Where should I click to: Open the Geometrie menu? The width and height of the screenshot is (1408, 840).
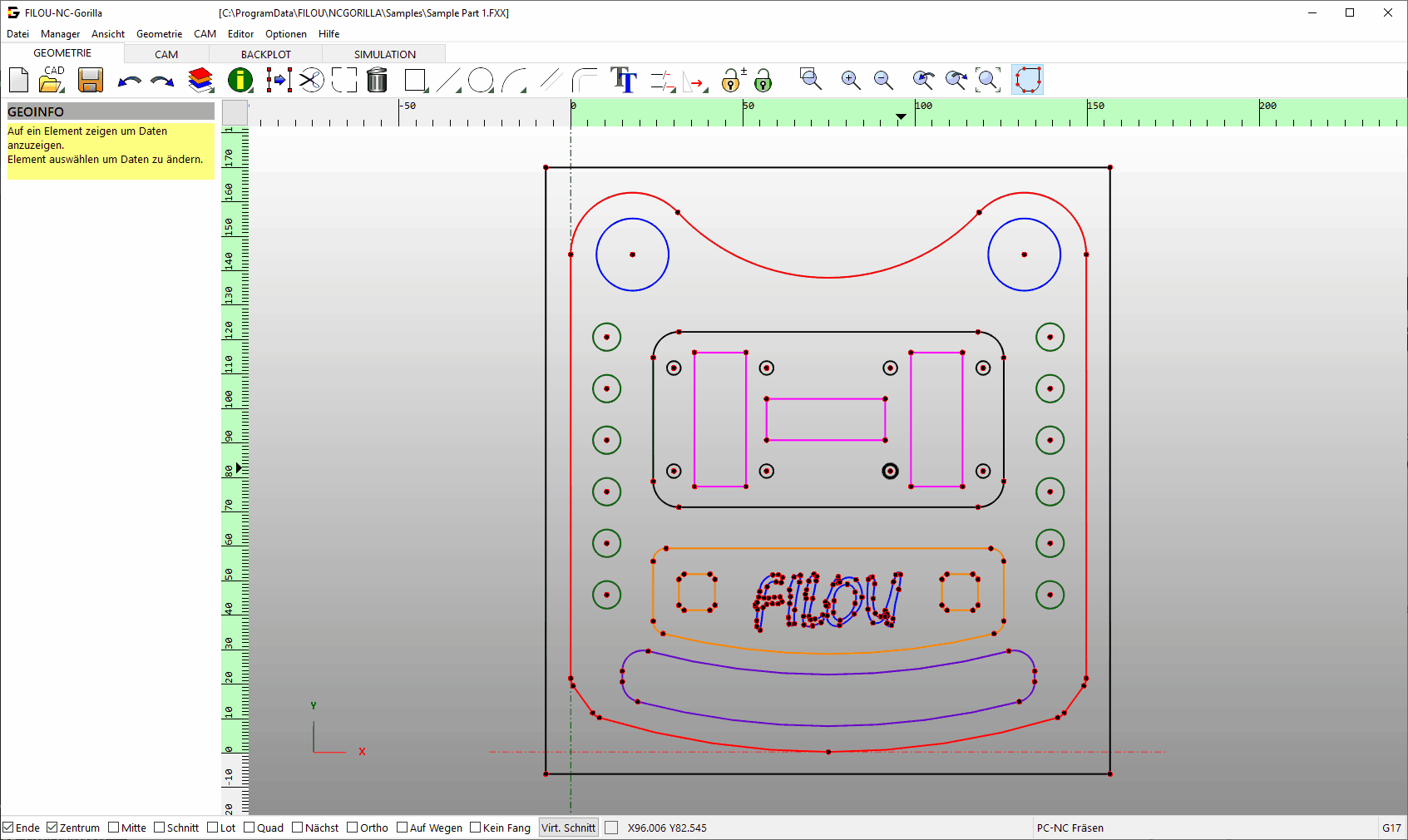click(159, 34)
